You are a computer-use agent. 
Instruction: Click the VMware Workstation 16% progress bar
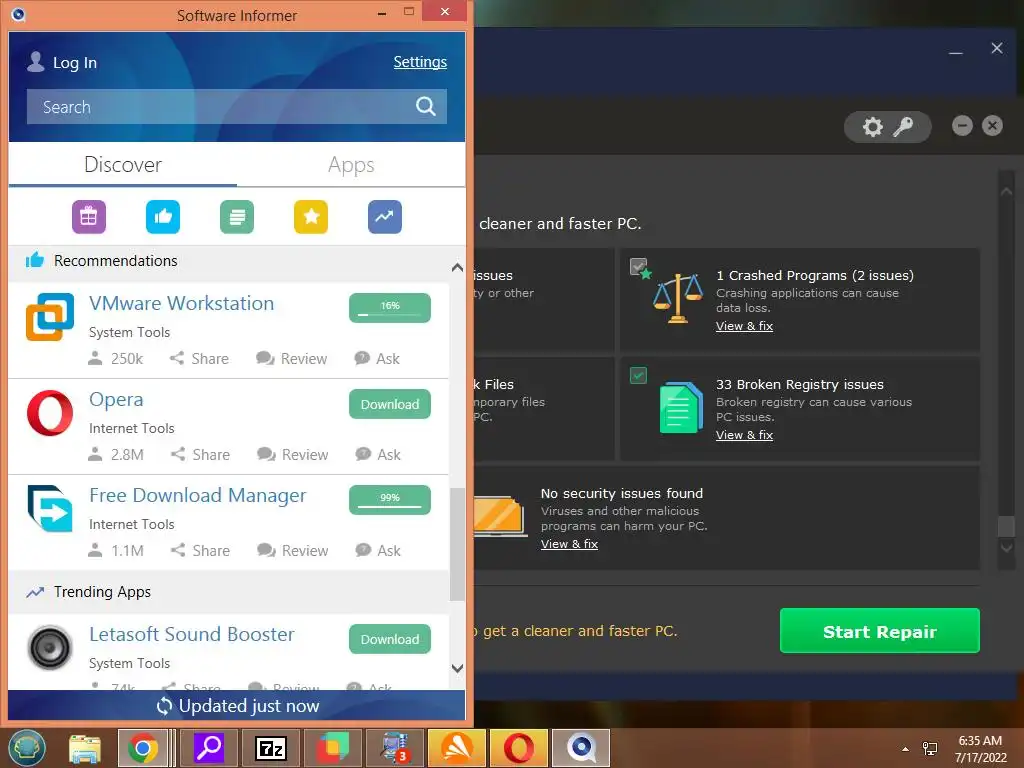tap(390, 308)
